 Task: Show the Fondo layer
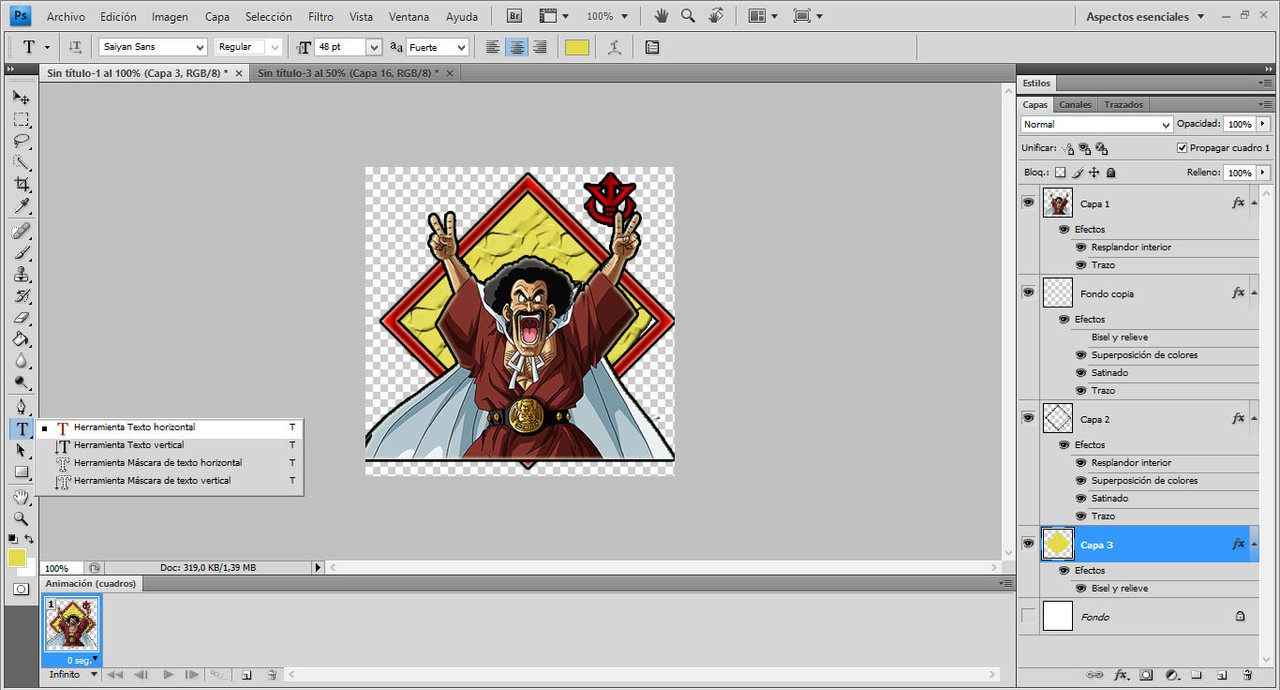click(1028, 616)
